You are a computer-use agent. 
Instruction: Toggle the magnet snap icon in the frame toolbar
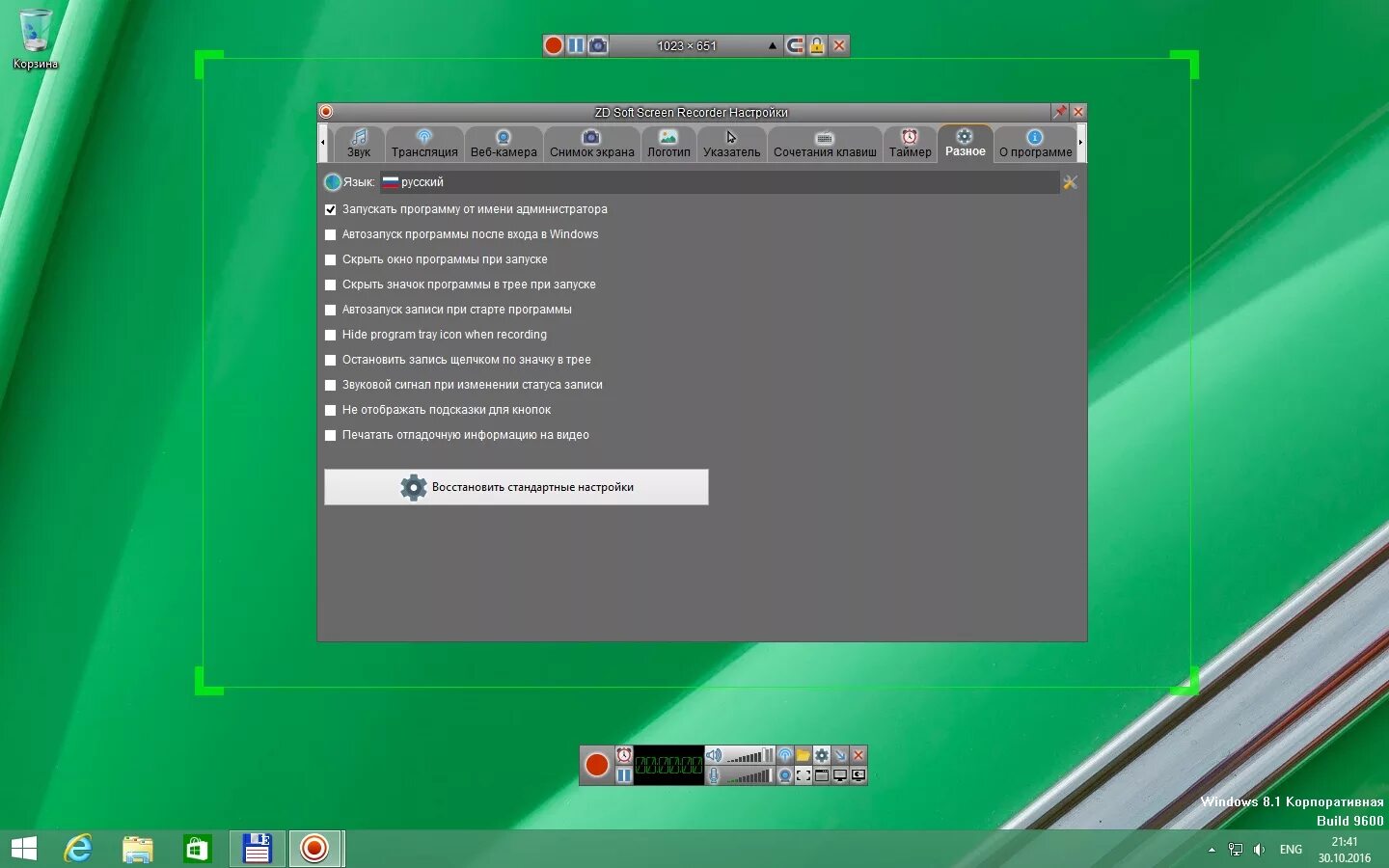794,45
